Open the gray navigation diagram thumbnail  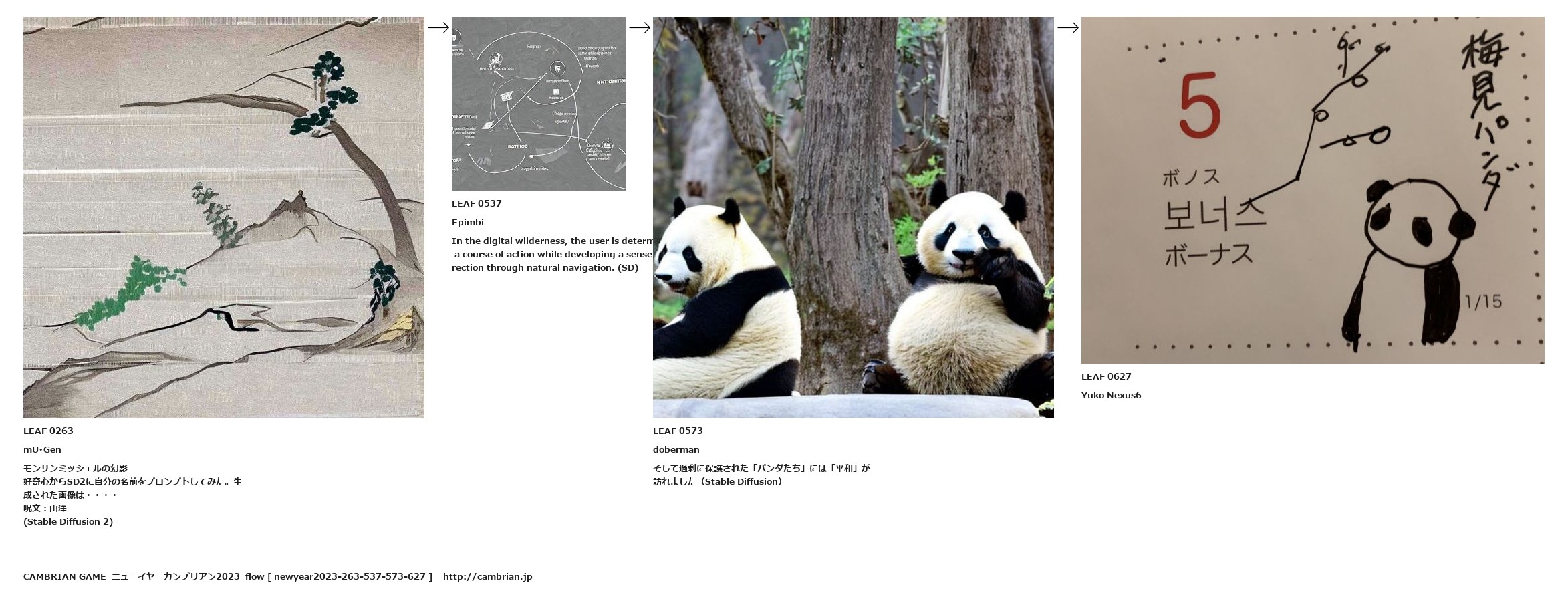(x=539, y=104)
